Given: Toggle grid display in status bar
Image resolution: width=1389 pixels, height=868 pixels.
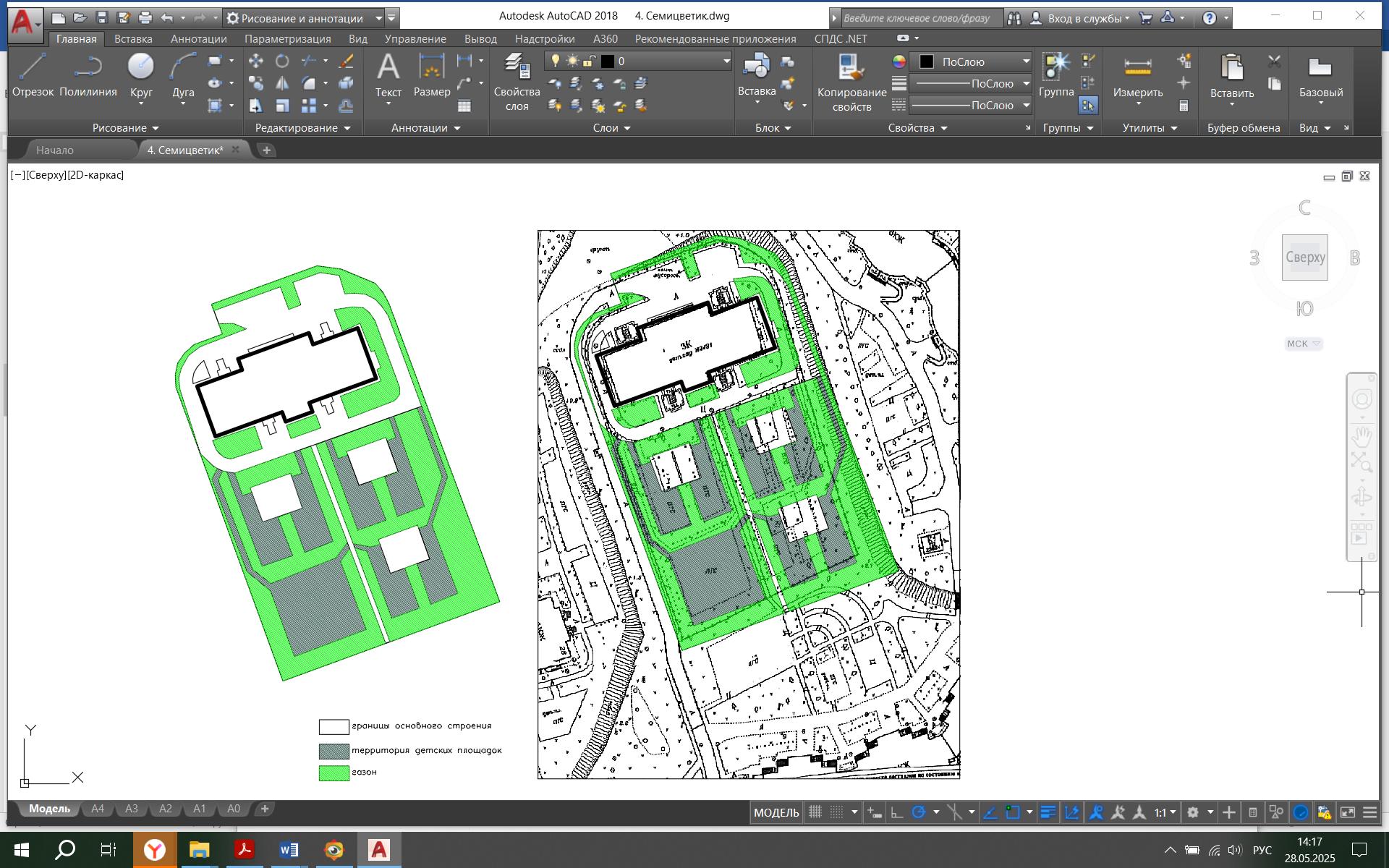Looking at the screenshot, I should tap(815, 812).
